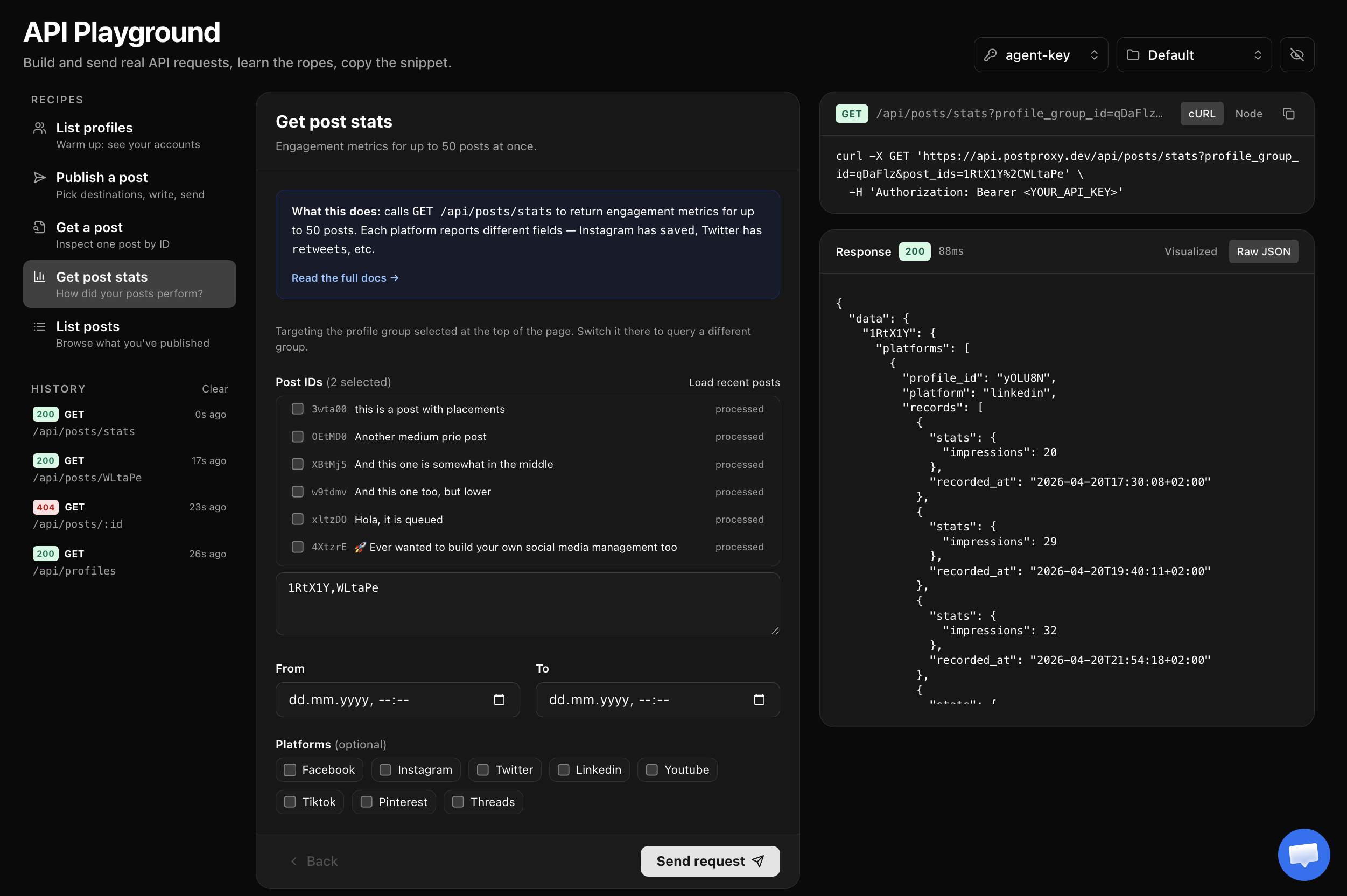This screenshot has width=1347, height=896.
Task: Open the chat support bubble
Action: [1303, 855]
